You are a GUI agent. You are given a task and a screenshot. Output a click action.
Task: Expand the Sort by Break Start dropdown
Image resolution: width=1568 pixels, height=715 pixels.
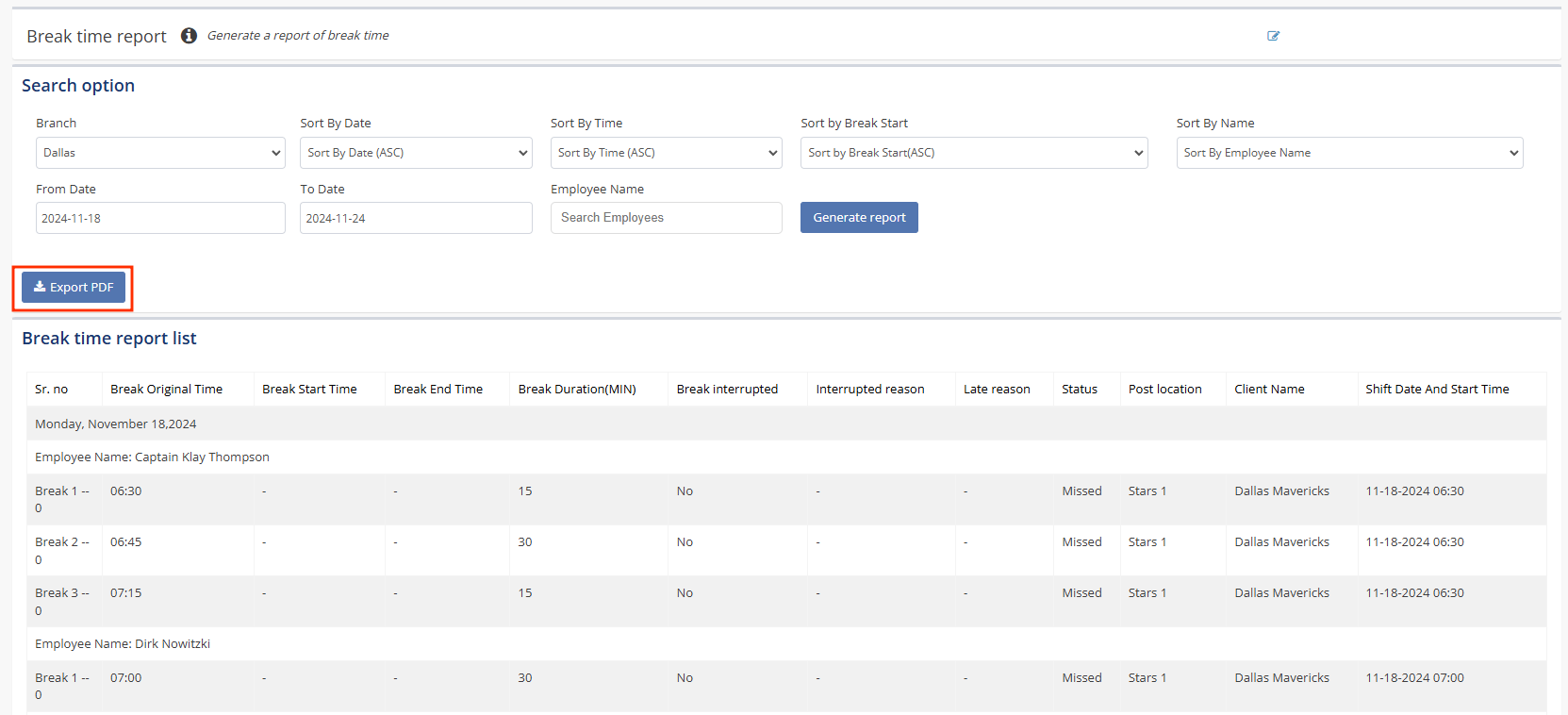pos(973,153)
